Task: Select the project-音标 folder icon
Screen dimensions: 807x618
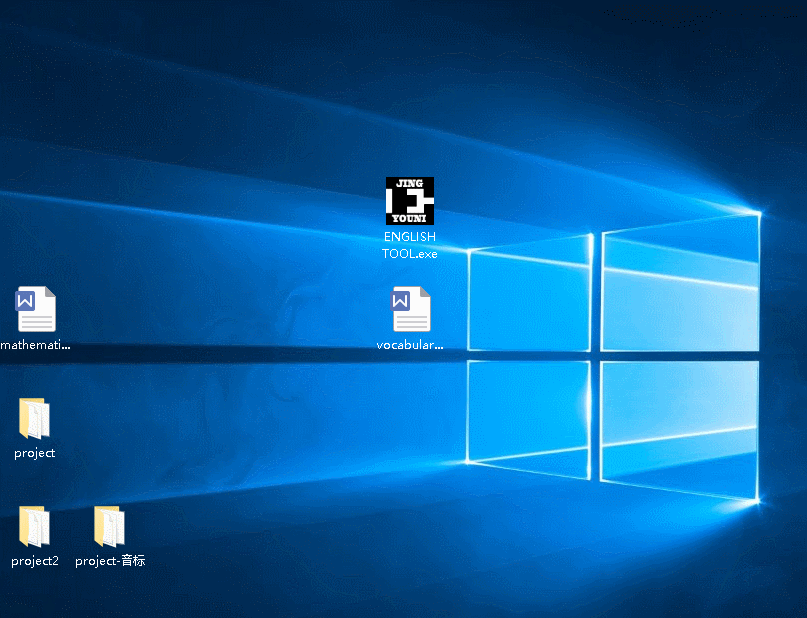Action: coord(110,527)
